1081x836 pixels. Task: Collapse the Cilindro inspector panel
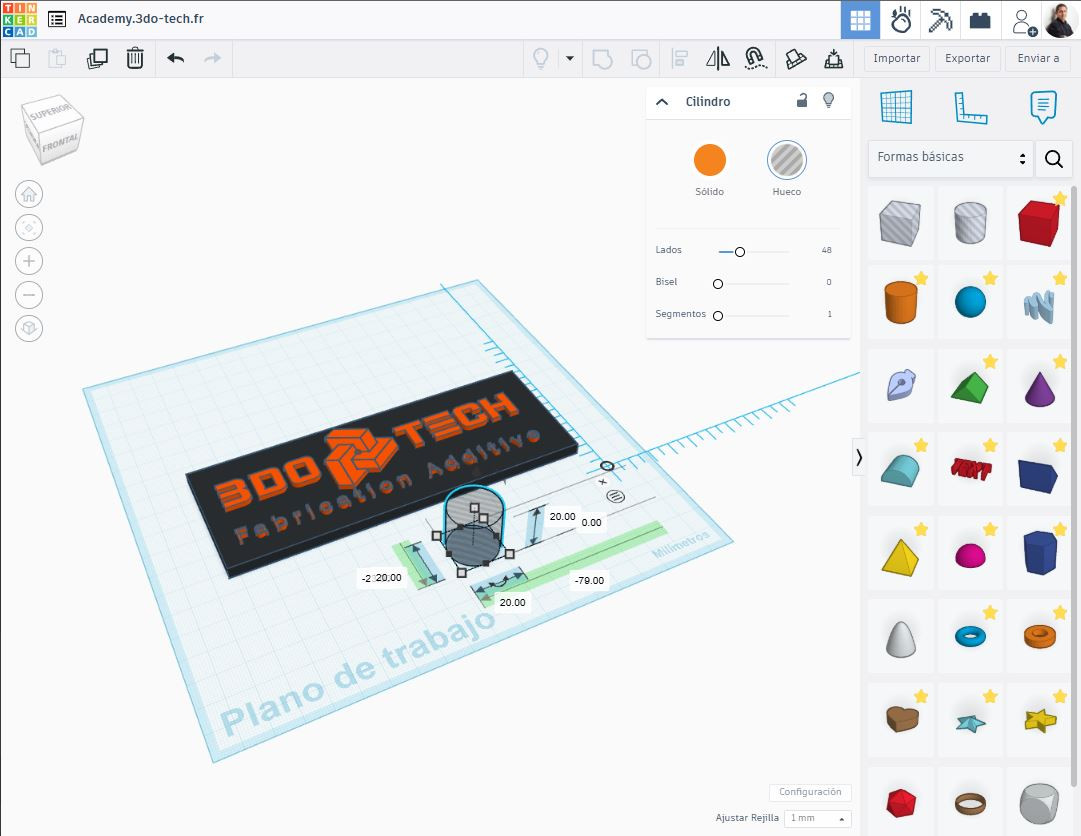coord(662,102)
